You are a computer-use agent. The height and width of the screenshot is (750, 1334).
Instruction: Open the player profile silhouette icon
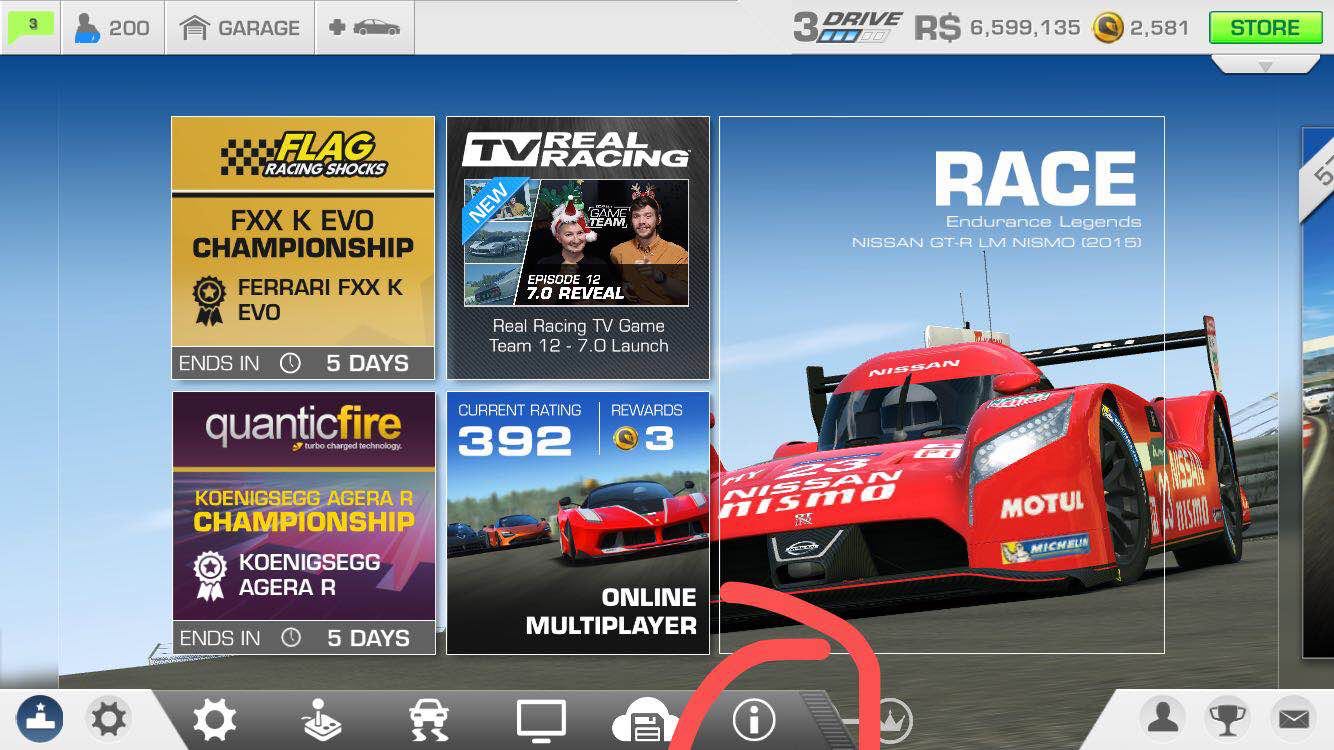pyautogui.click(x=1163, y=717)
